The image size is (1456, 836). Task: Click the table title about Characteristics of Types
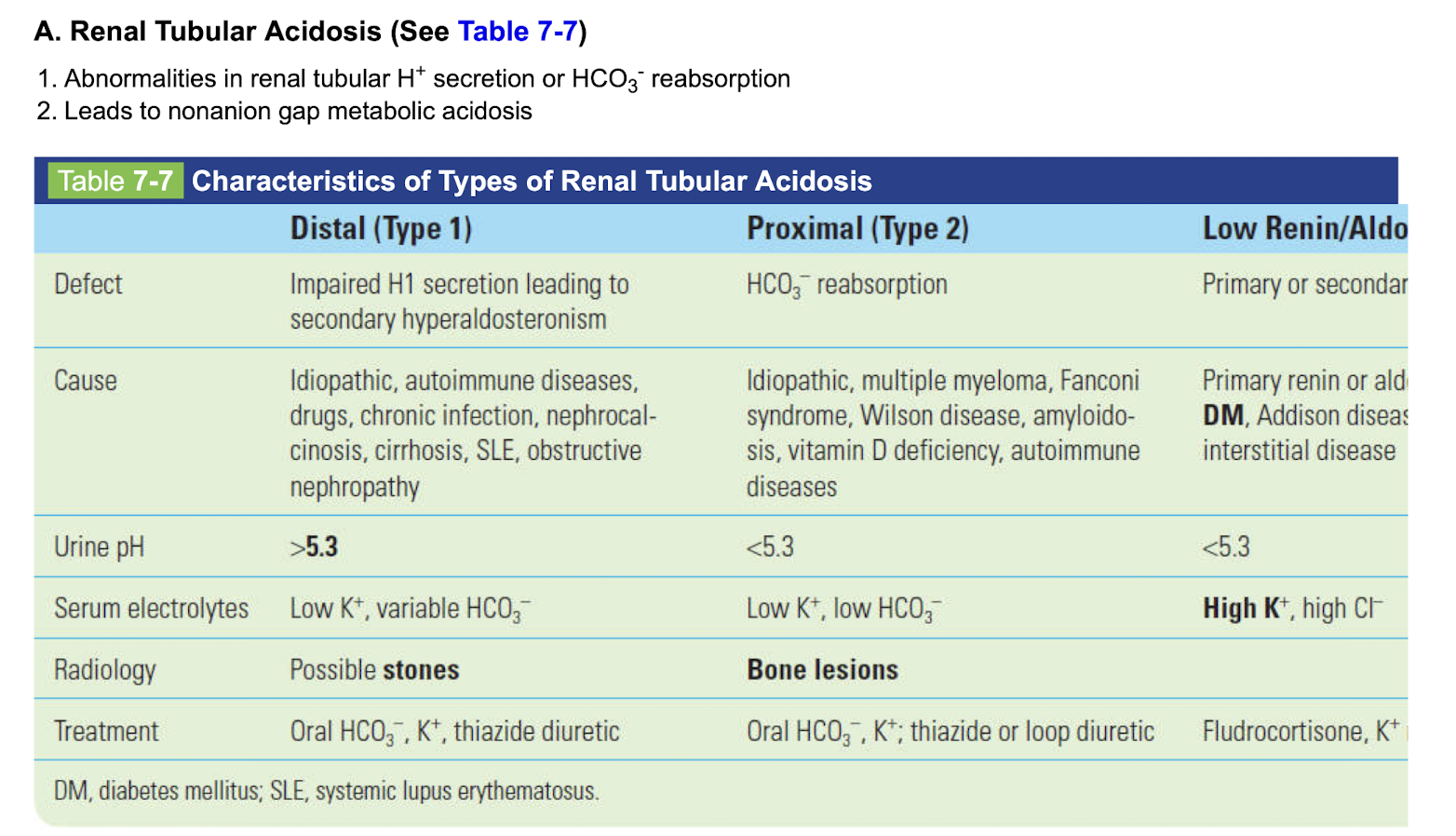tap(532, 181)
